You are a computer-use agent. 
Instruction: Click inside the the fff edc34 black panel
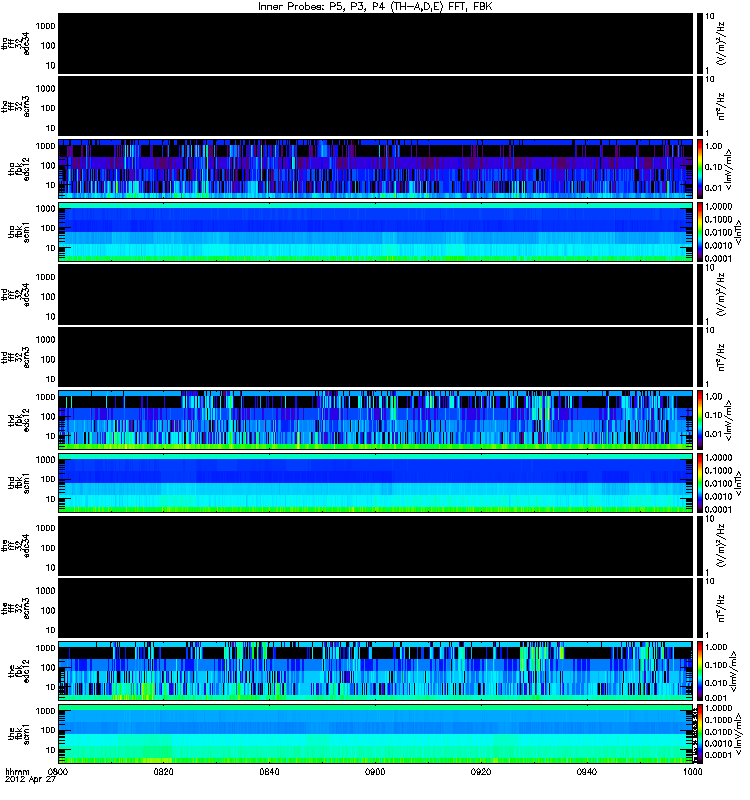coord(376,545)
